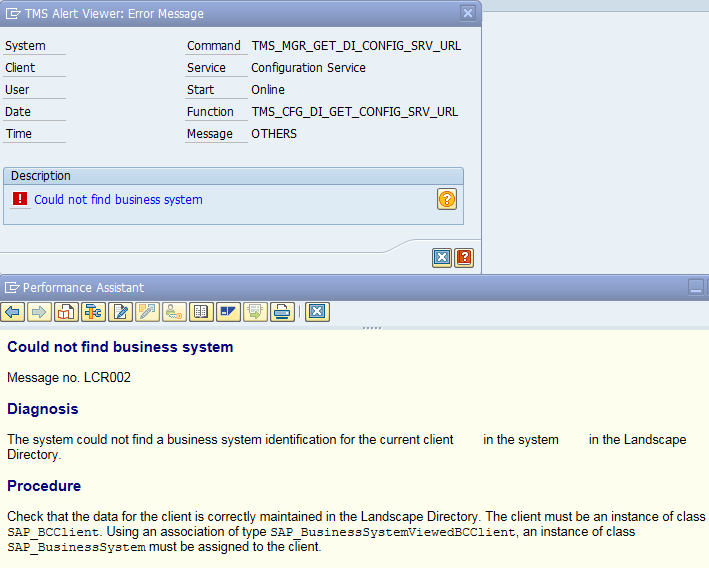The width and height of the screenshot is (709, 568).
Task: Click 'Message no. LCR002' text
Action: click(x=69, y=378)
